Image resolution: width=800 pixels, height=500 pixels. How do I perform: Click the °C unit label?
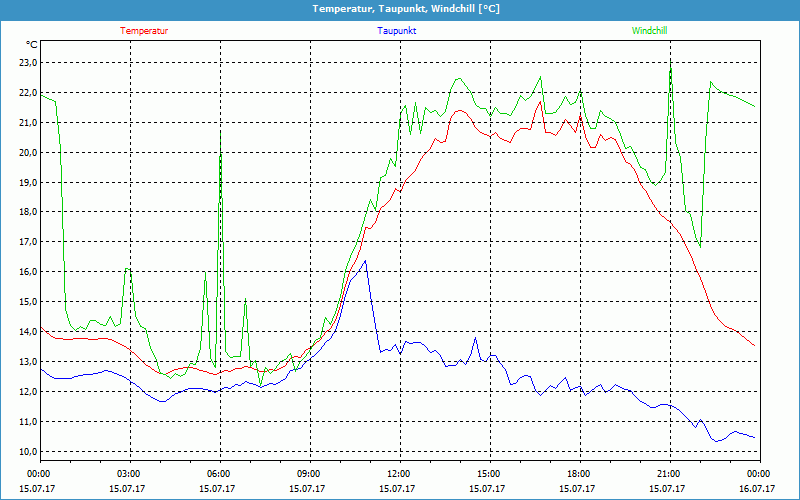coord(31,45)
